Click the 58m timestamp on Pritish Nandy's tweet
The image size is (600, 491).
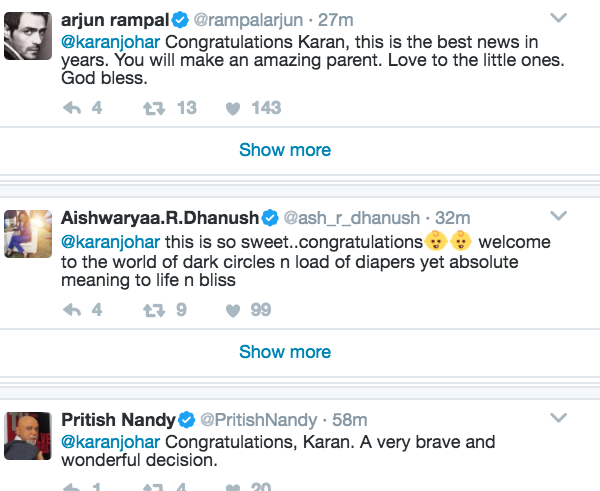[x=351, y=419]
